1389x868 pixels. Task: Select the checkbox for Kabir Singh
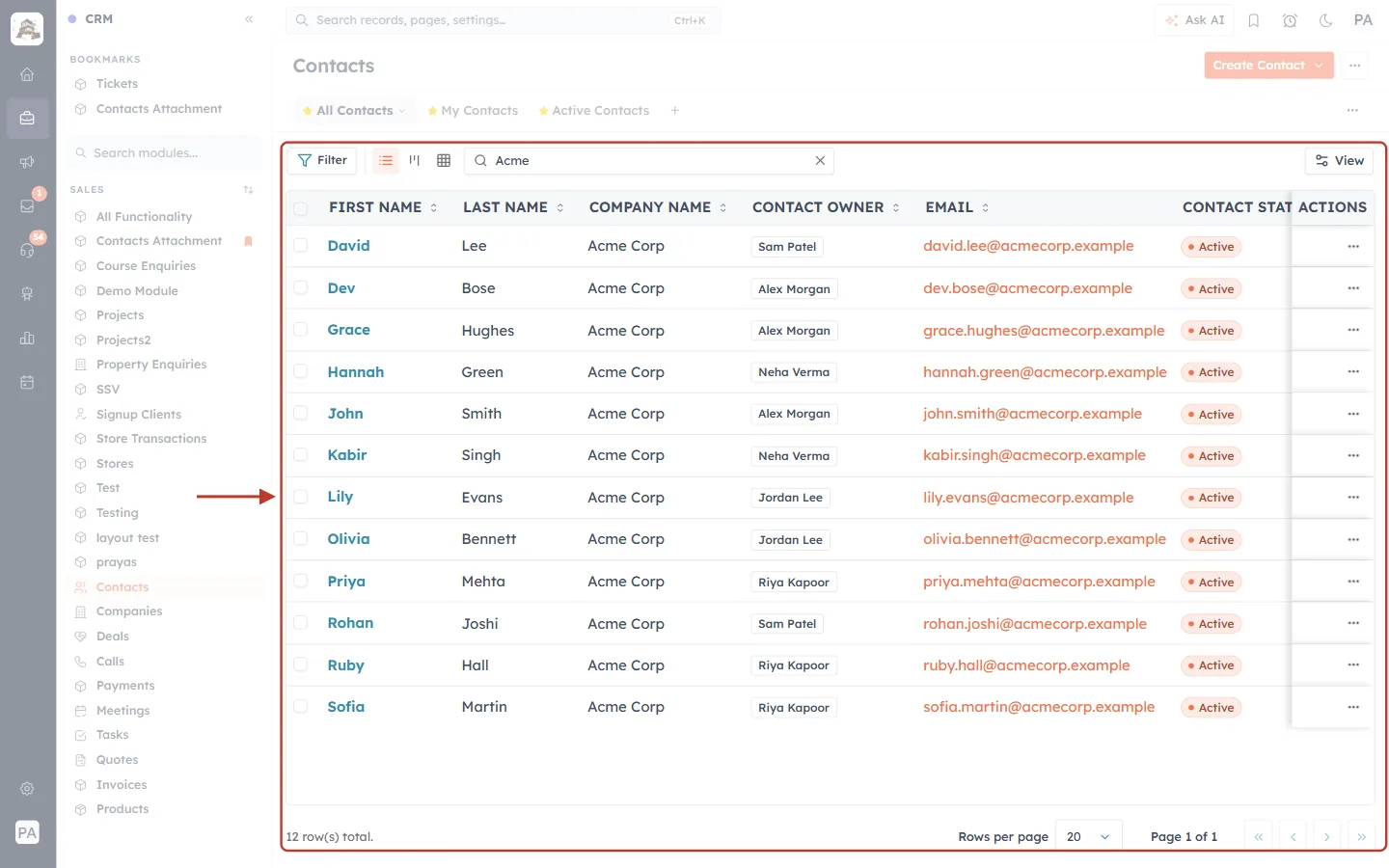pos(301,455)
